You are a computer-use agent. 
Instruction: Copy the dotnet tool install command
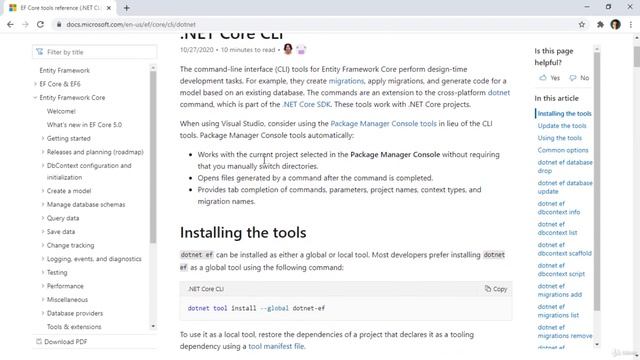496,289
